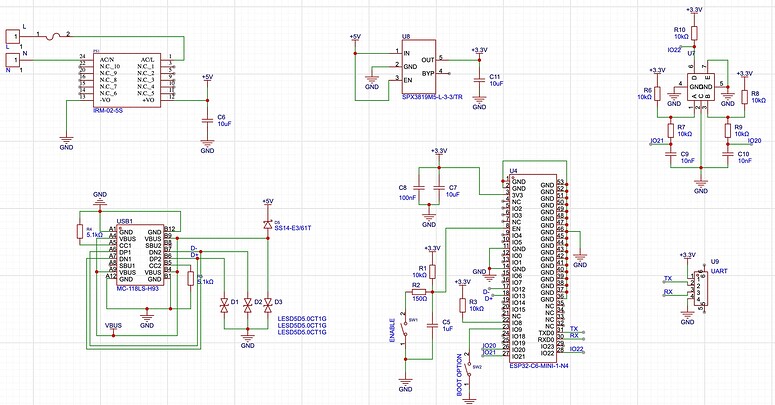Screen dimensions: 775x405
Task: Select resistor R9 symbol
Action: 727,131
